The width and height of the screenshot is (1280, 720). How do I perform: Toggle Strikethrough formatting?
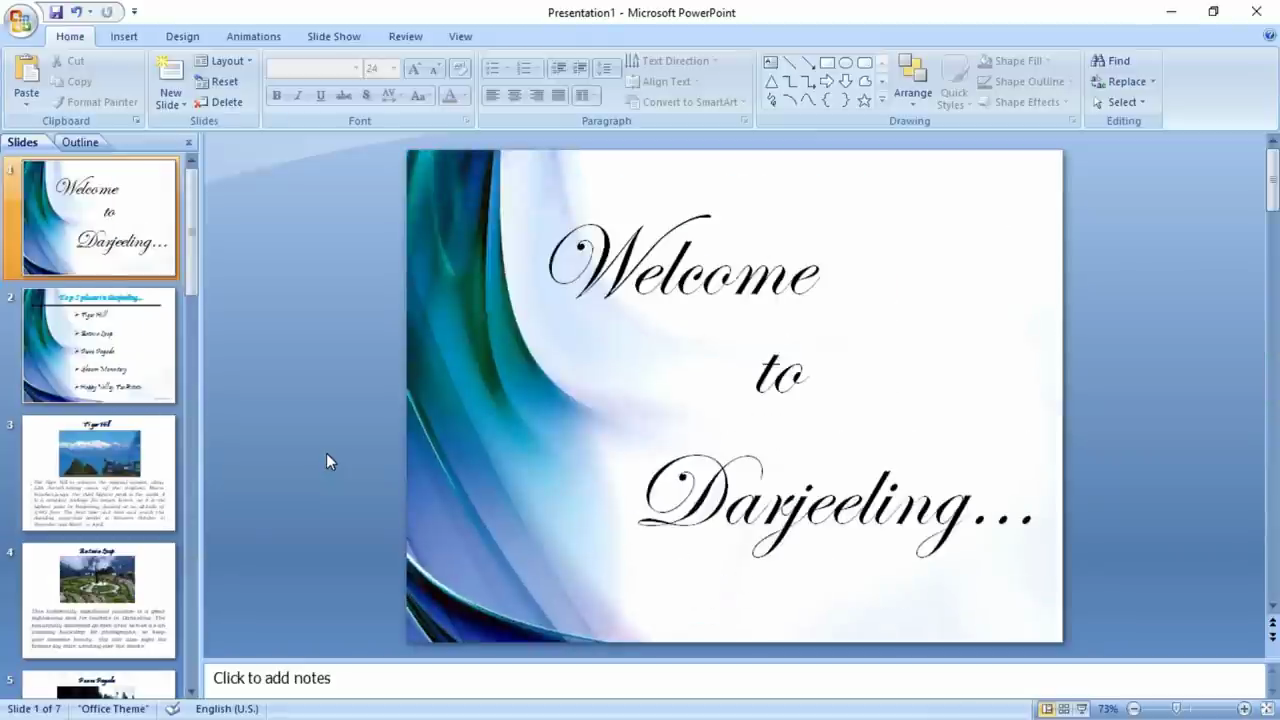(343, 96)
